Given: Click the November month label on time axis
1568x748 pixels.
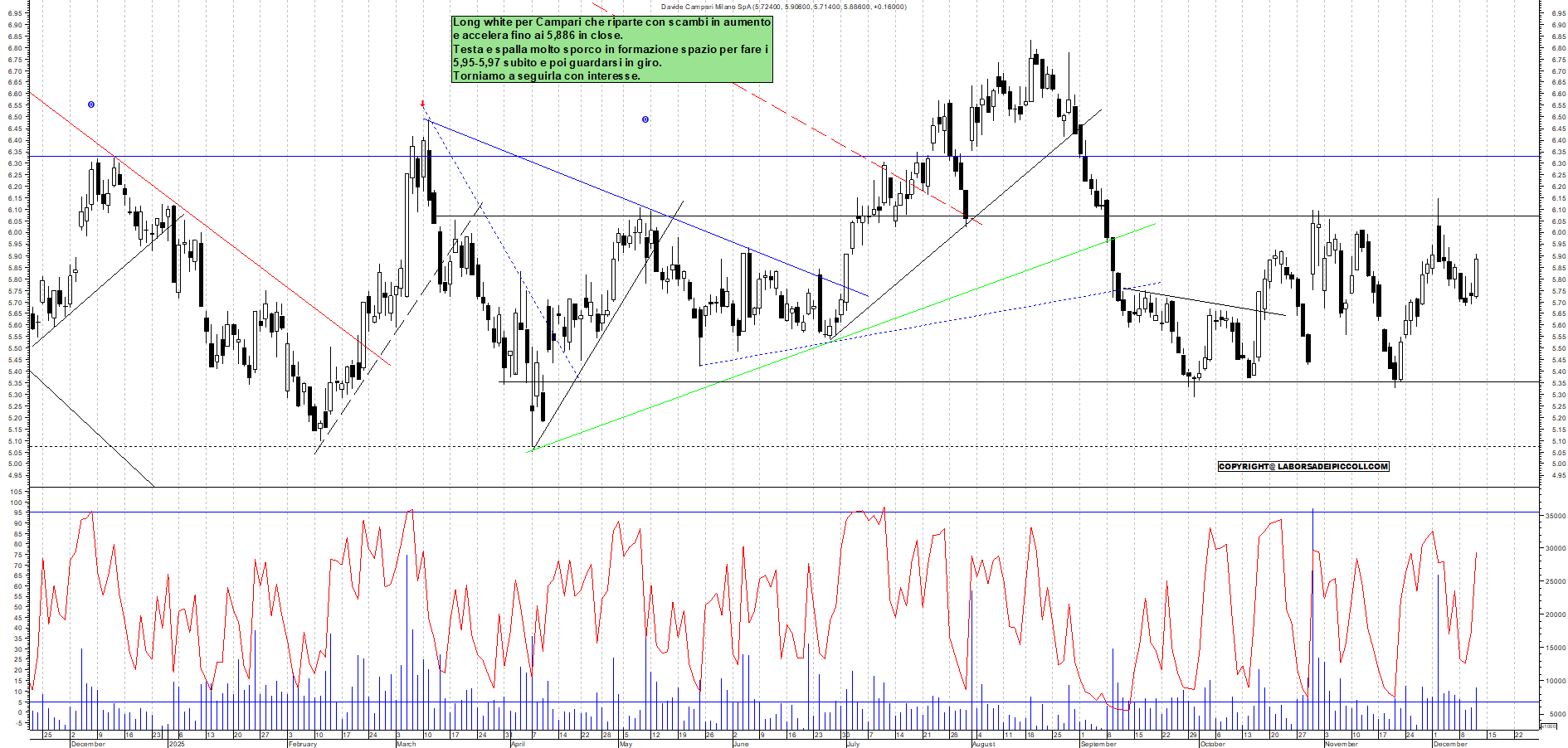Looking at the screenshot, I should (x=1341, y=744).
